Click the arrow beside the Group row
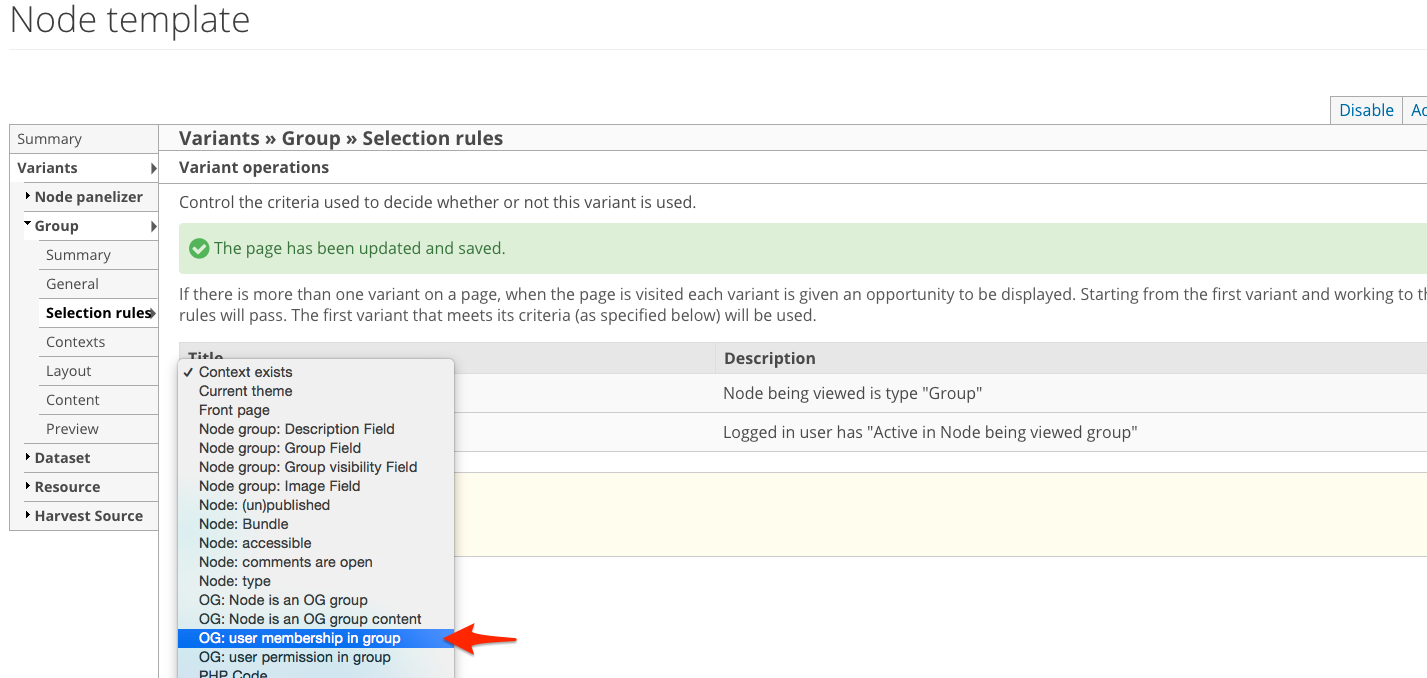This screenshot has height=678, width=1427. pyautogui.click(x=154, y=226)
